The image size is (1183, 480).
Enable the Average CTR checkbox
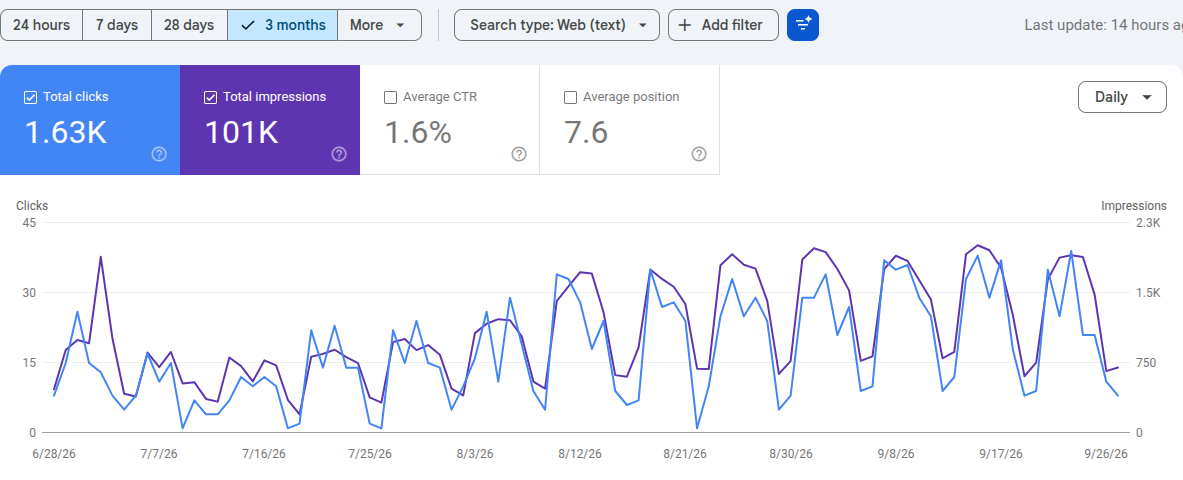(390, 97)
